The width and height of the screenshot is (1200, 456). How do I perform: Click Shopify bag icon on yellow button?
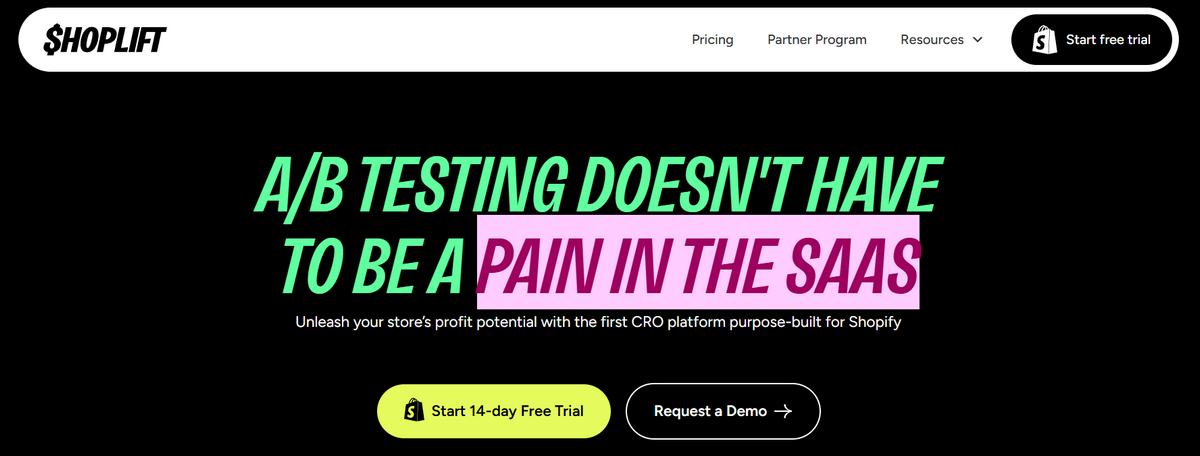(x=411, y=411)
